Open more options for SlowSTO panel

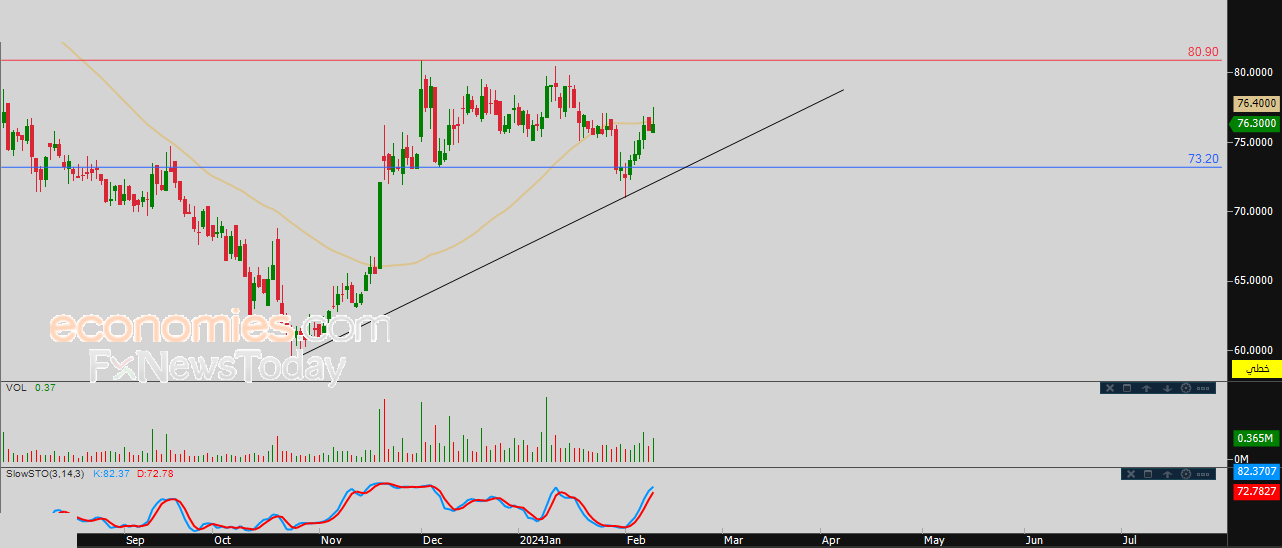(x=1203, y=474)
